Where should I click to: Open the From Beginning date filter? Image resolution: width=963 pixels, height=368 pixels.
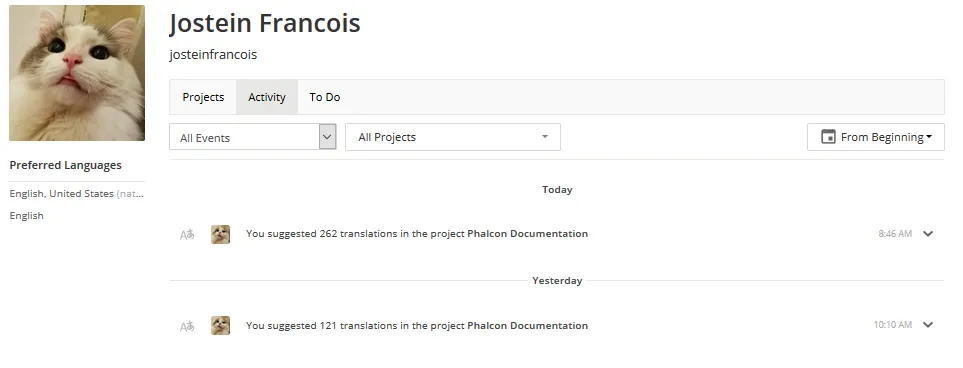pyautogui.click(x=875, y=137)
